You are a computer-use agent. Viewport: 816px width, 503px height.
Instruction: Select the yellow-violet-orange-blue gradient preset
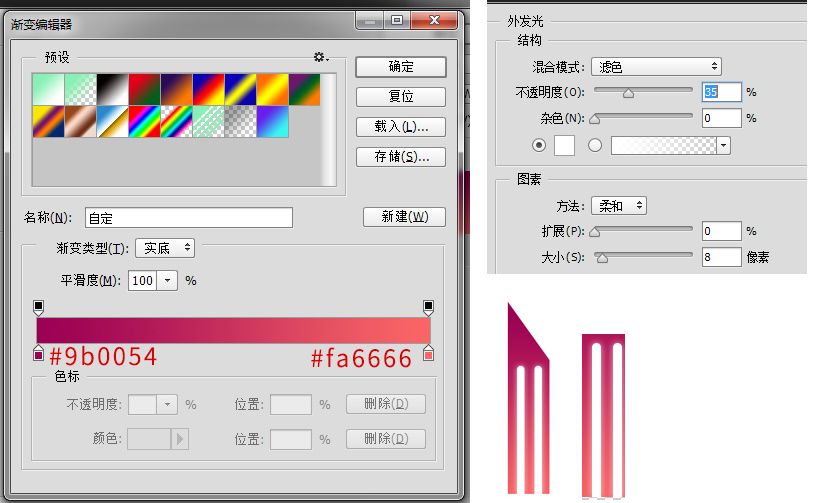48,122
